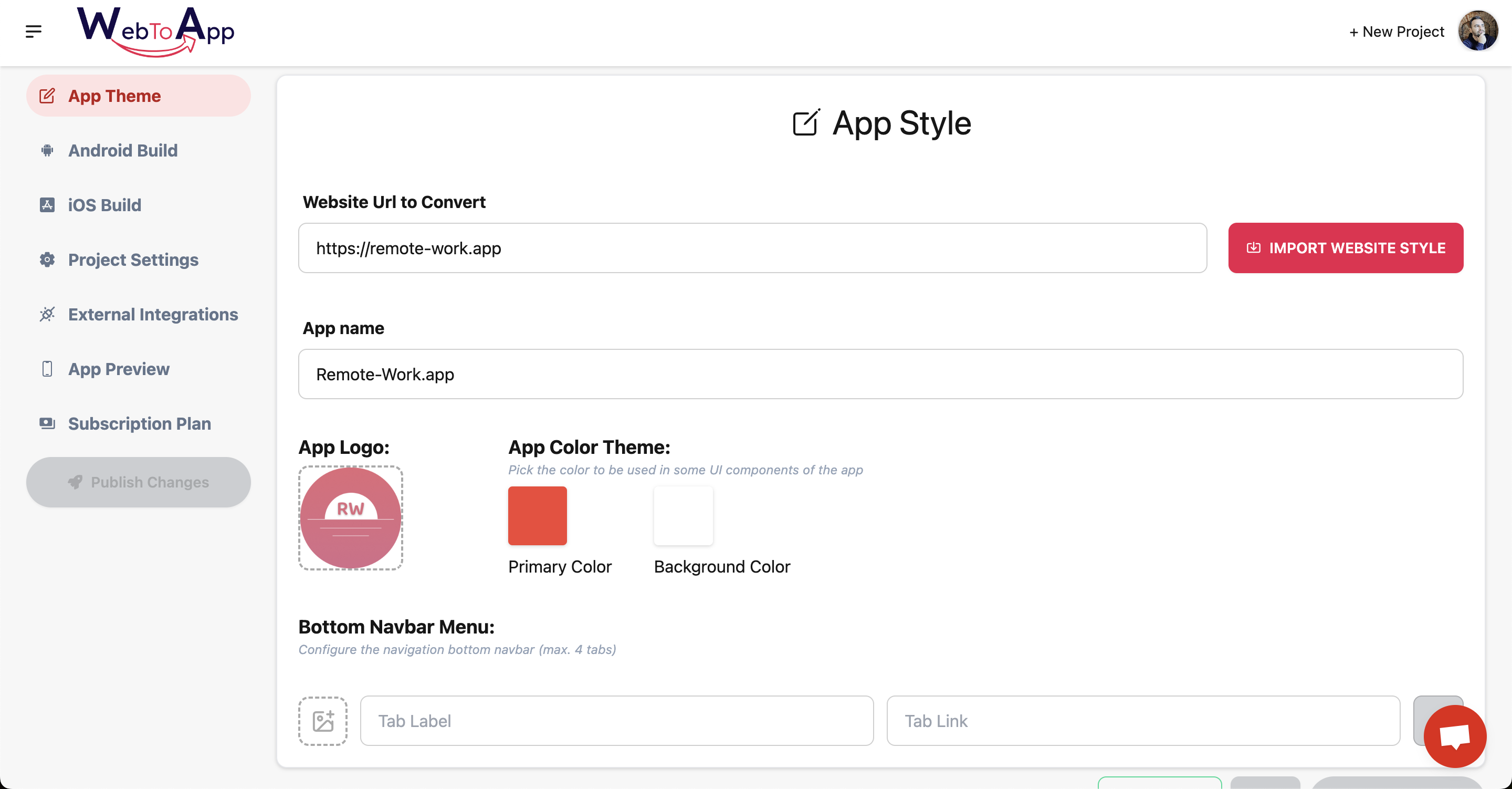Click the Primary Color label
Screen dimensions: 1512x789
560,567
